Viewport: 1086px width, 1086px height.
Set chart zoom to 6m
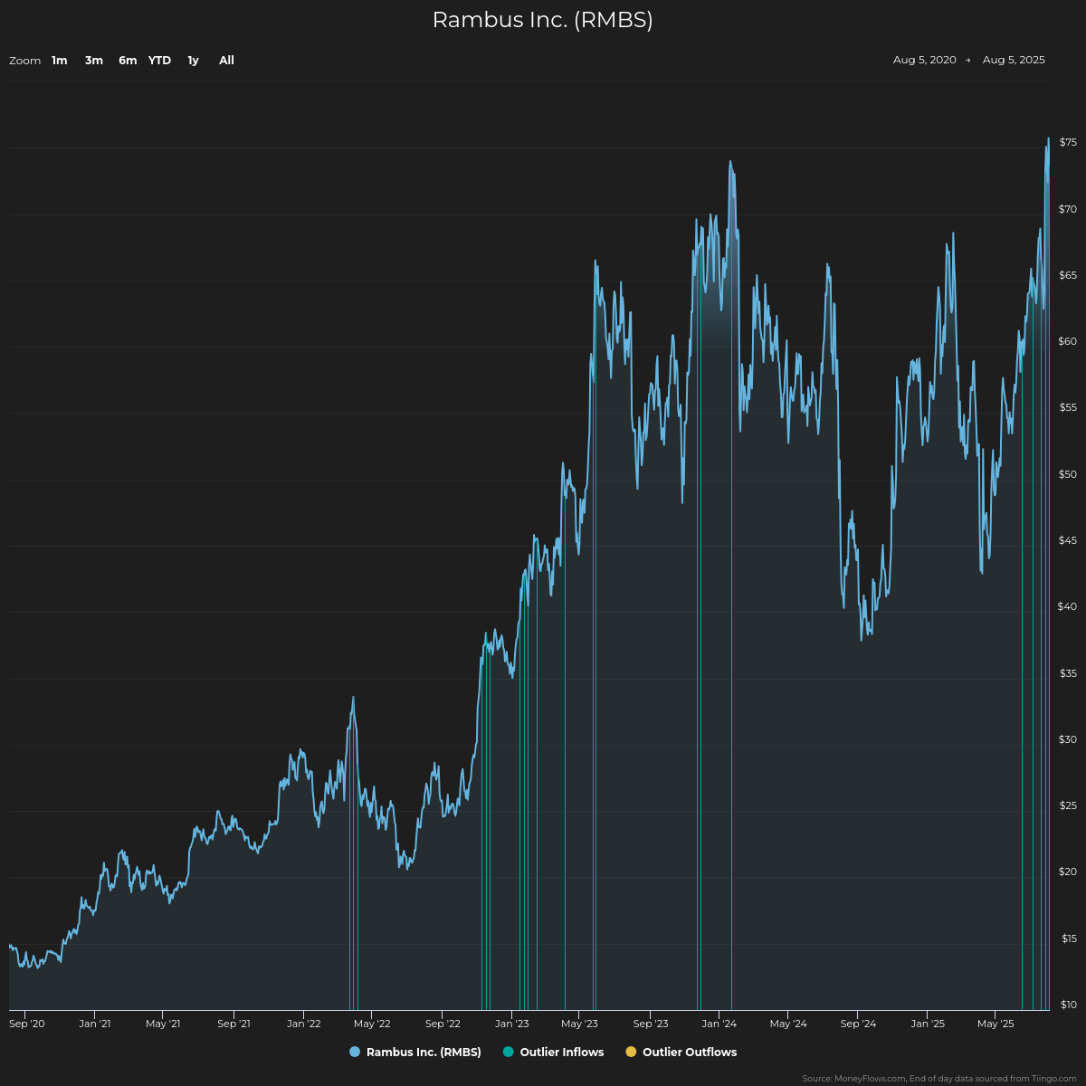pyautogui.click(x=127, y=60)
